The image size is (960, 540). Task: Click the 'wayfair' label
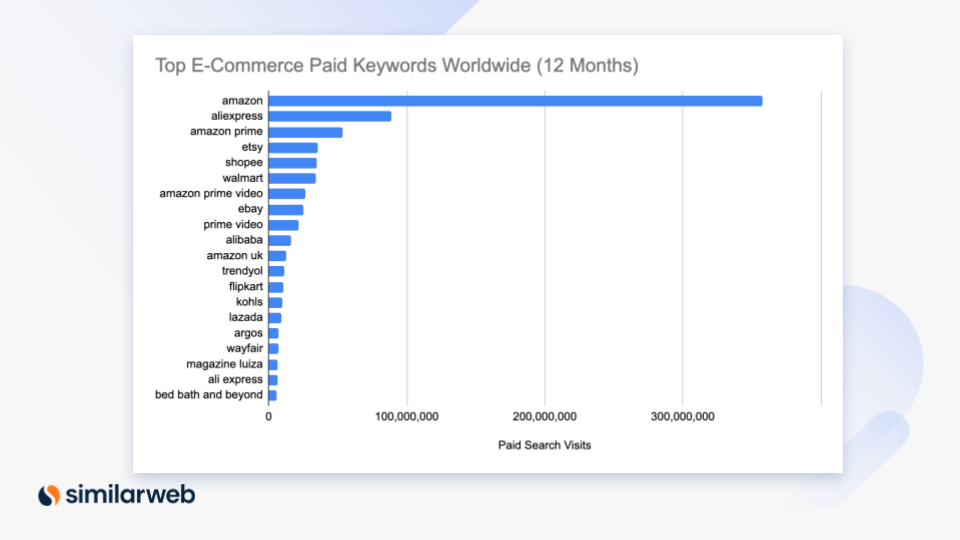244,348
